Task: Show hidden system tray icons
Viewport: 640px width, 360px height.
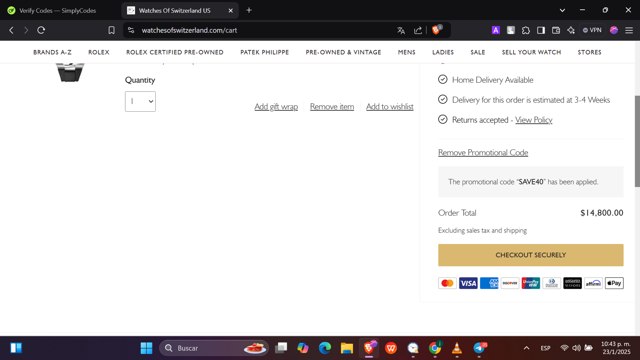Action: pyautogui.click(x=527, y=348)
